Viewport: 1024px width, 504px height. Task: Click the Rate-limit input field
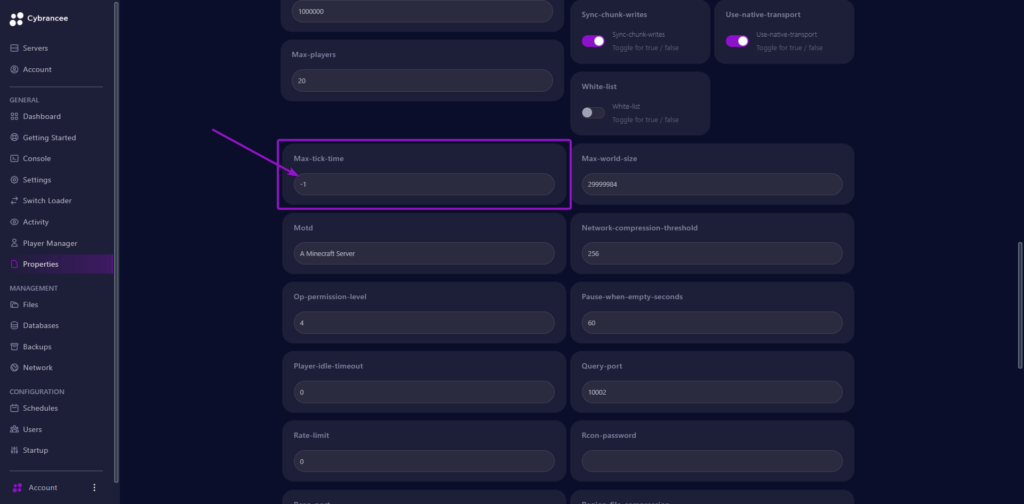click(x=424, y=461)
